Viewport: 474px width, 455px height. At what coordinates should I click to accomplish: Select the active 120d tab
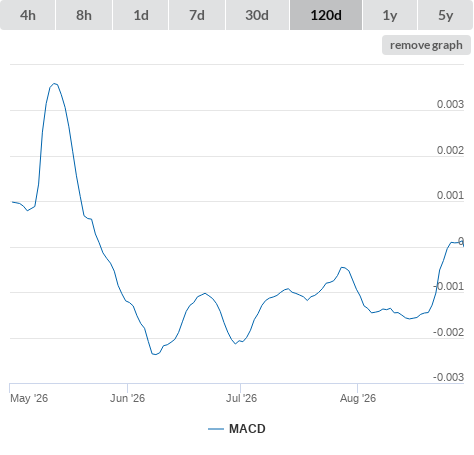pos(326,15)
